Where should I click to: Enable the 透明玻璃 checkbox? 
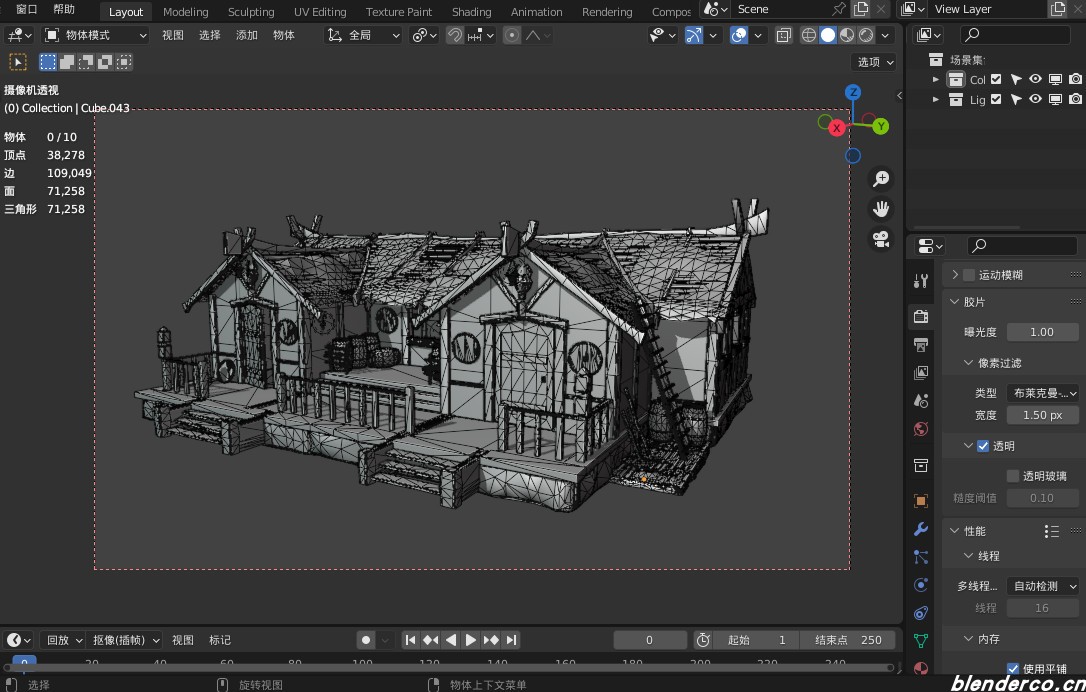1013,476
